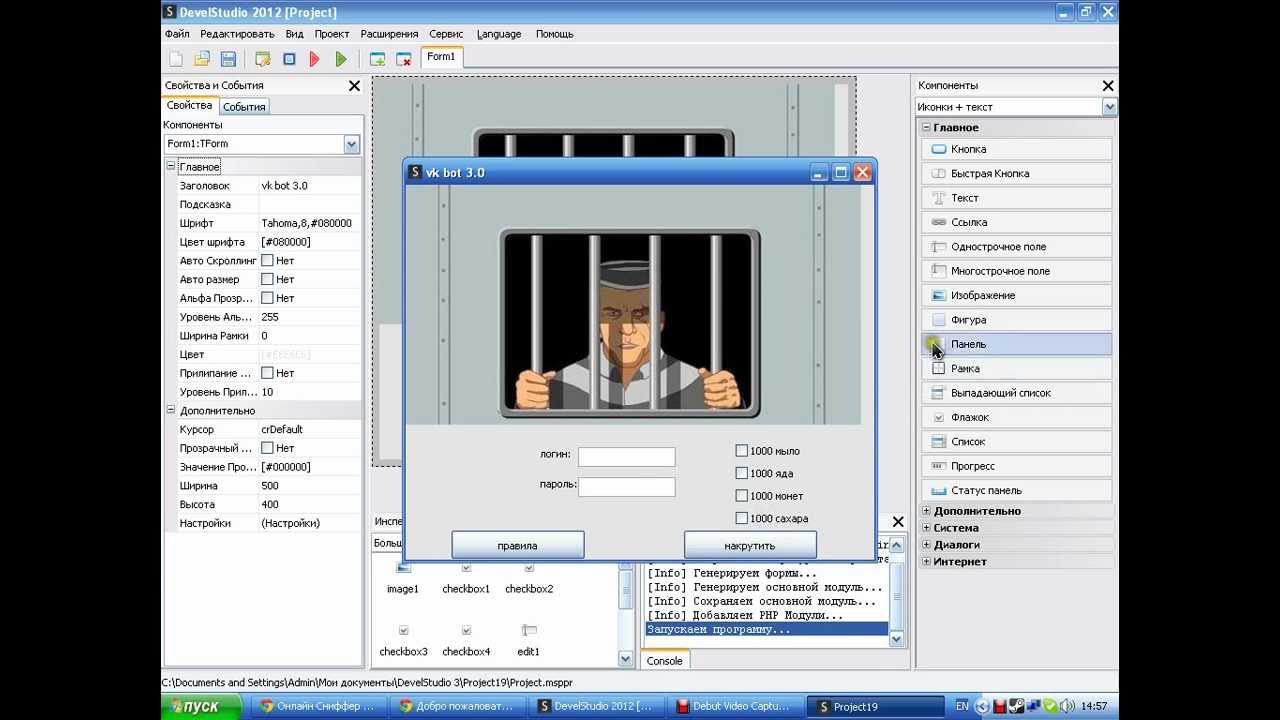Click inside the логин input field
Viewport: 1280px width, 720px height.
627,457
